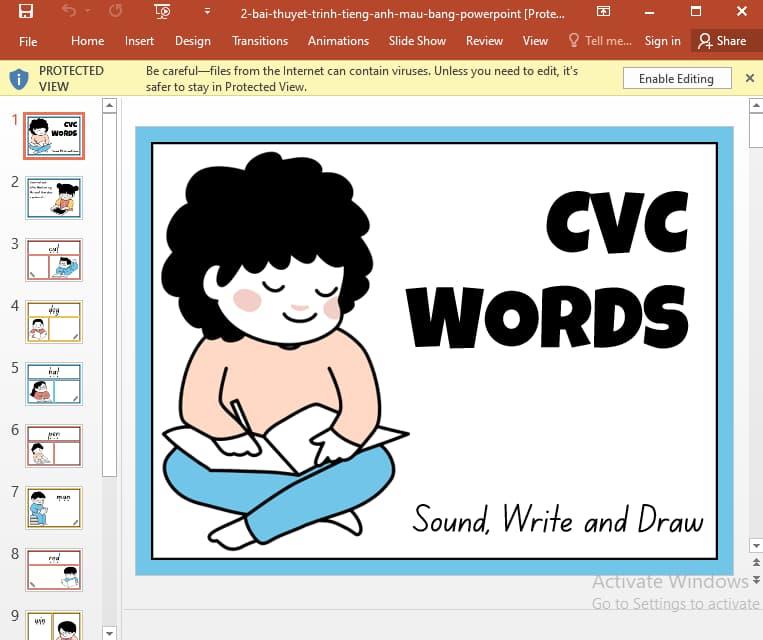Click the thumbnail pane scrollbar thumb
Screen dimensions: 763x640
(x=109, y=295)
